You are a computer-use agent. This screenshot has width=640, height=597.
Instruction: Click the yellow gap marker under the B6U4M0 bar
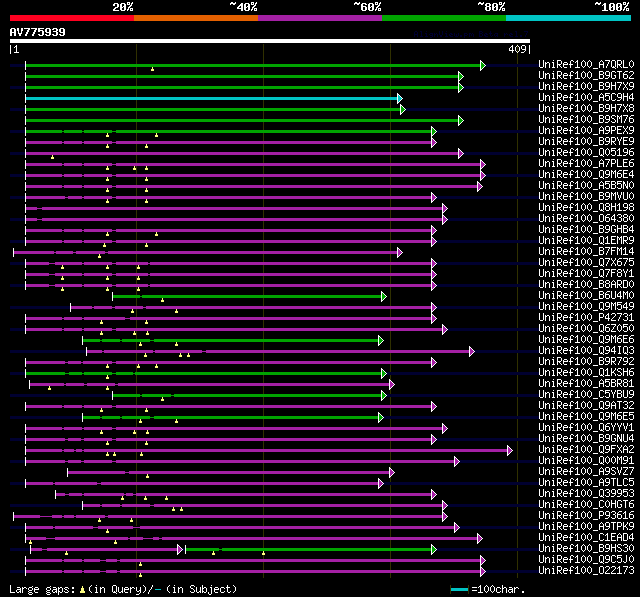(162, 301)
